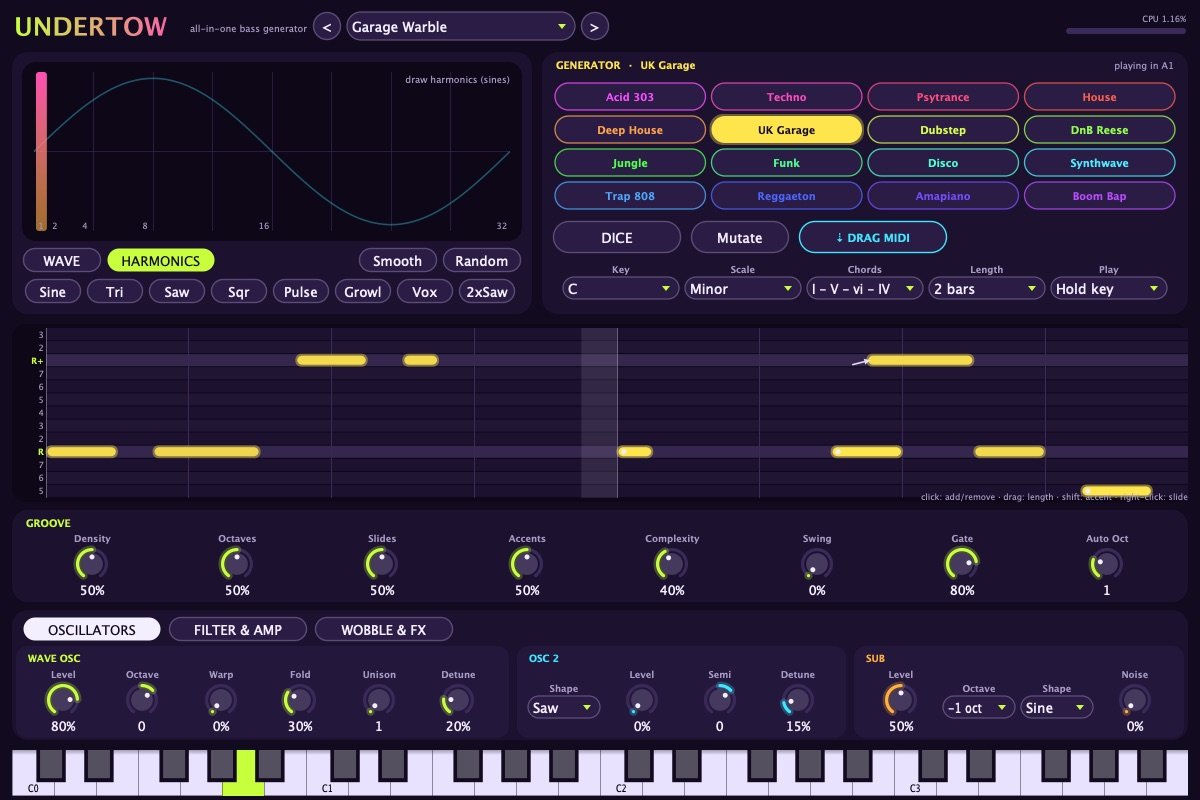Select the Saw wave shape
The height and width of the screenshot is (800, 1200).
pos(177,292)
